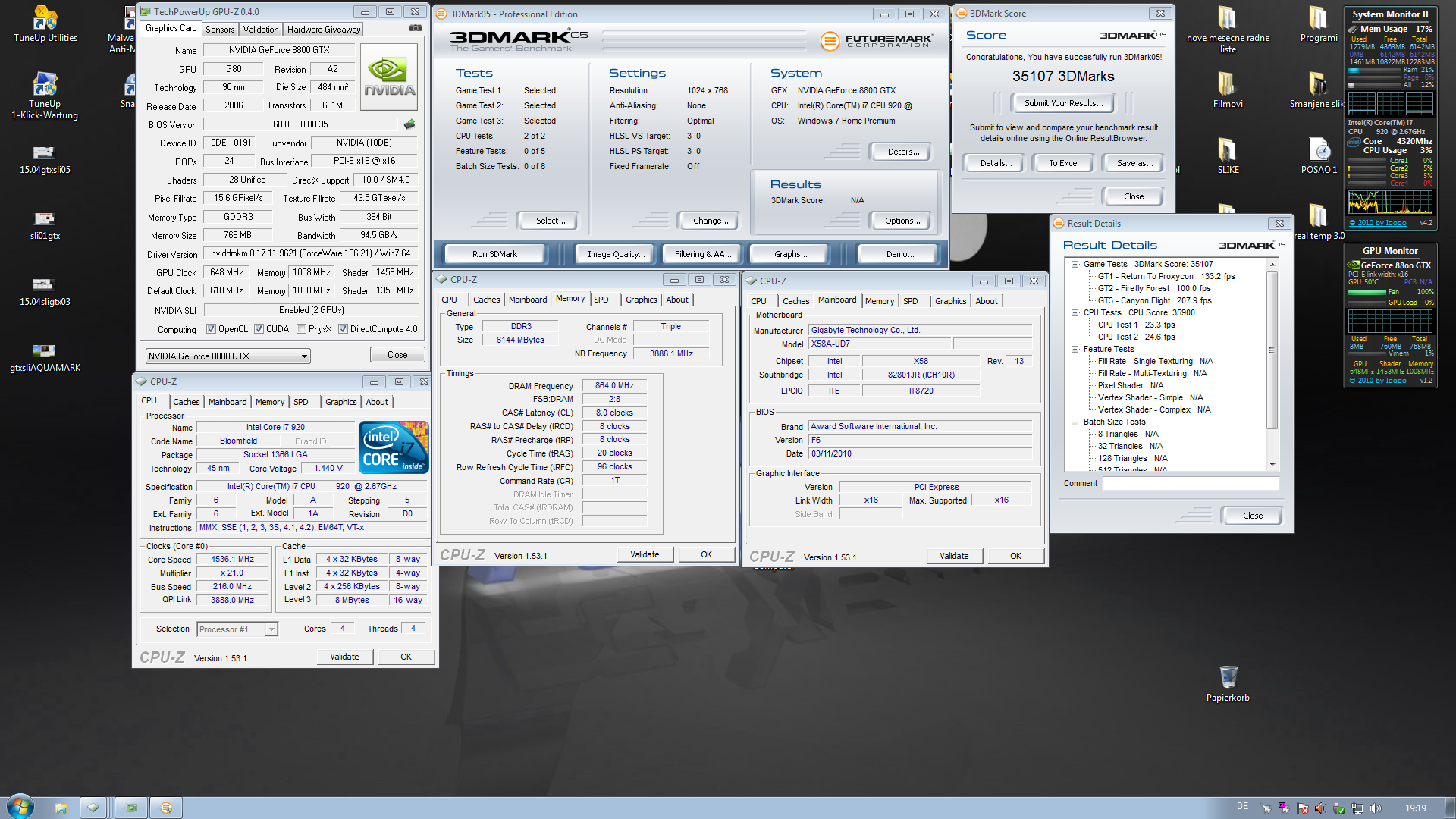
Task: Collapse the CPU Tests tree node
Action: 1075,312
